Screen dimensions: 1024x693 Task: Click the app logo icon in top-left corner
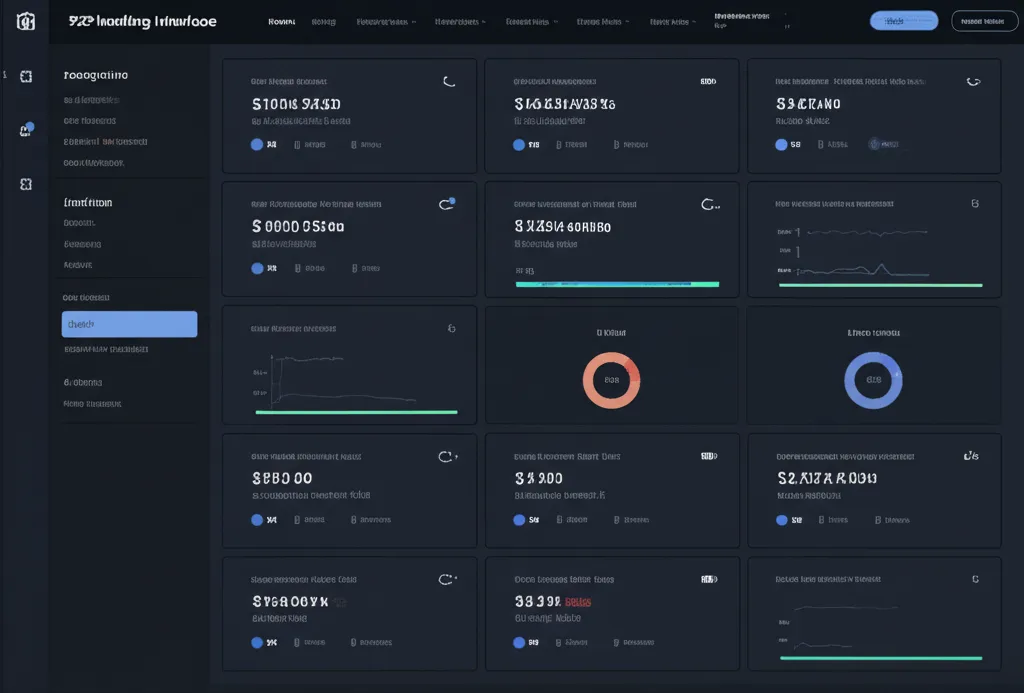[26, 20]
